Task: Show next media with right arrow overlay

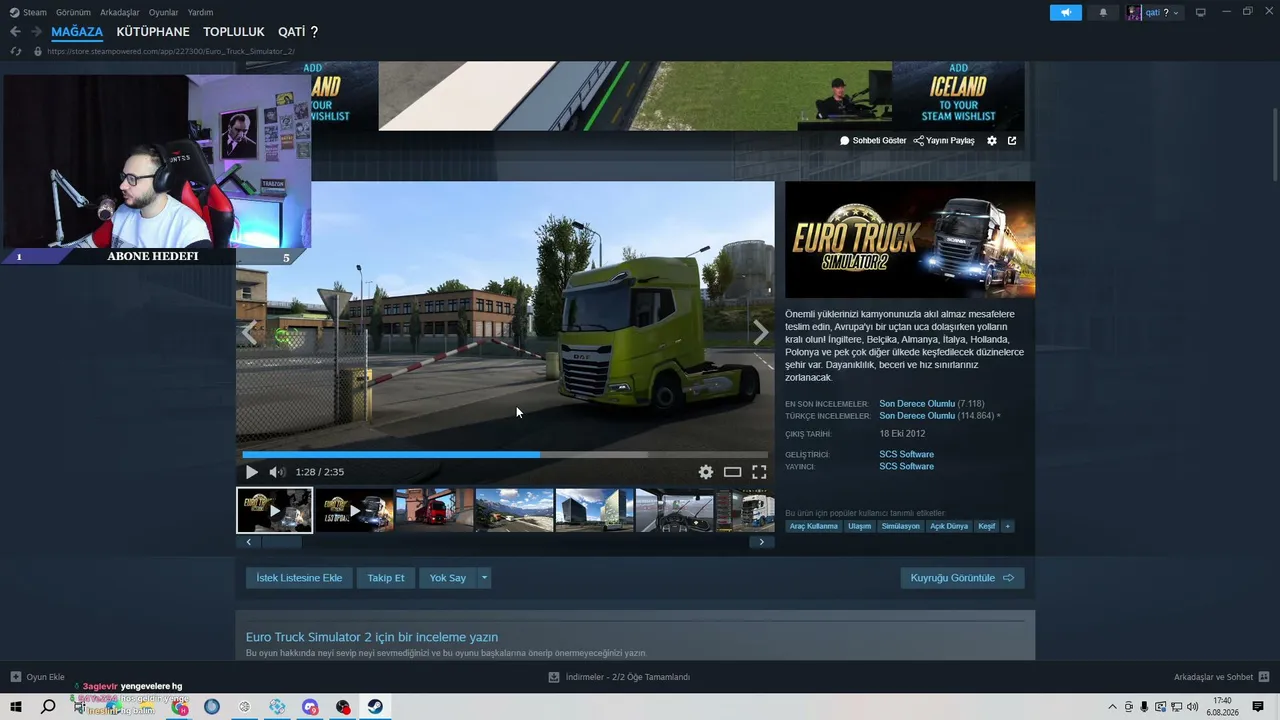Action: 761,333
